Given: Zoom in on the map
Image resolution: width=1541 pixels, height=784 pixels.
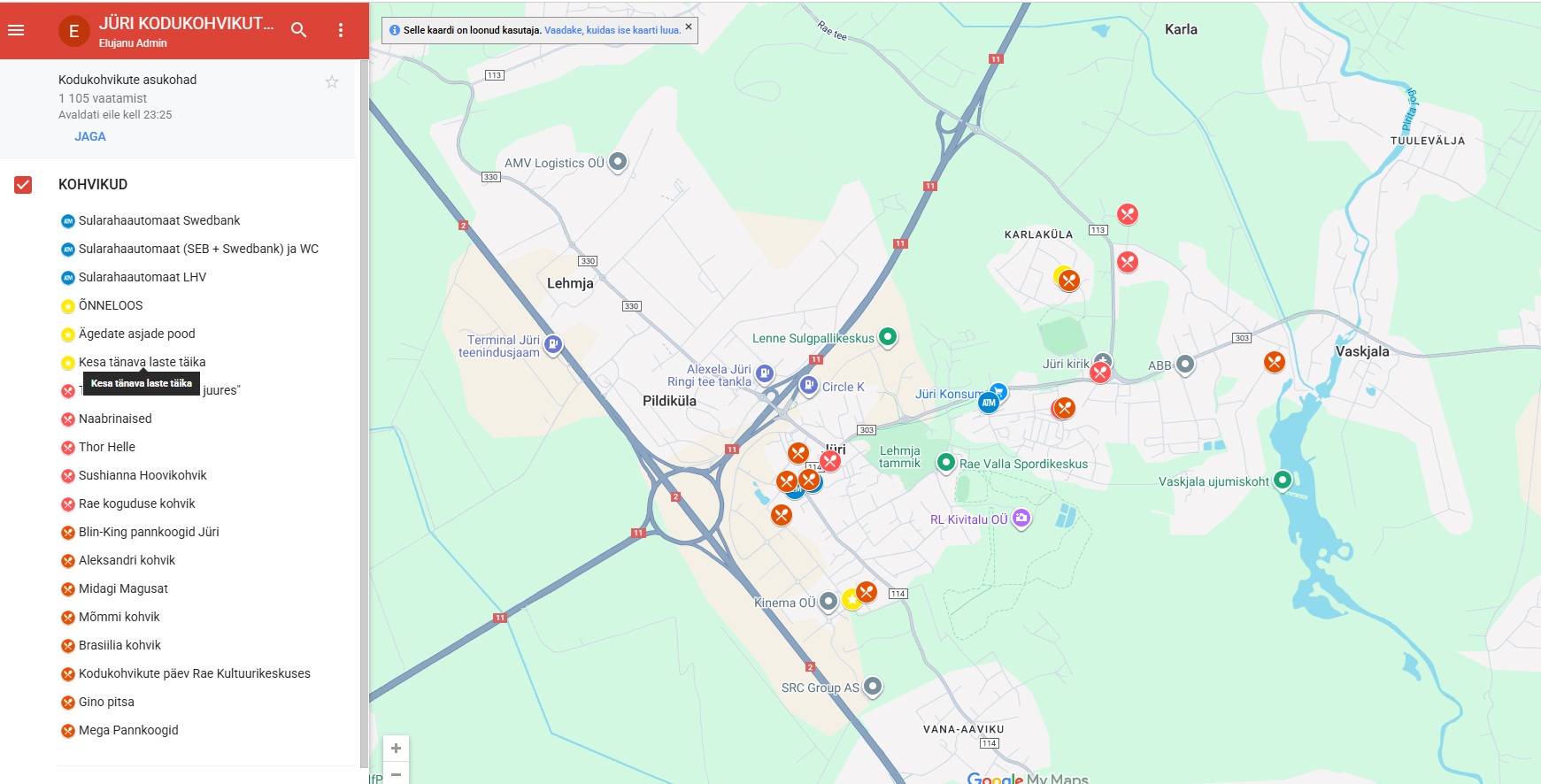Looking at the screenshot, I should click(x=396, y=749).
